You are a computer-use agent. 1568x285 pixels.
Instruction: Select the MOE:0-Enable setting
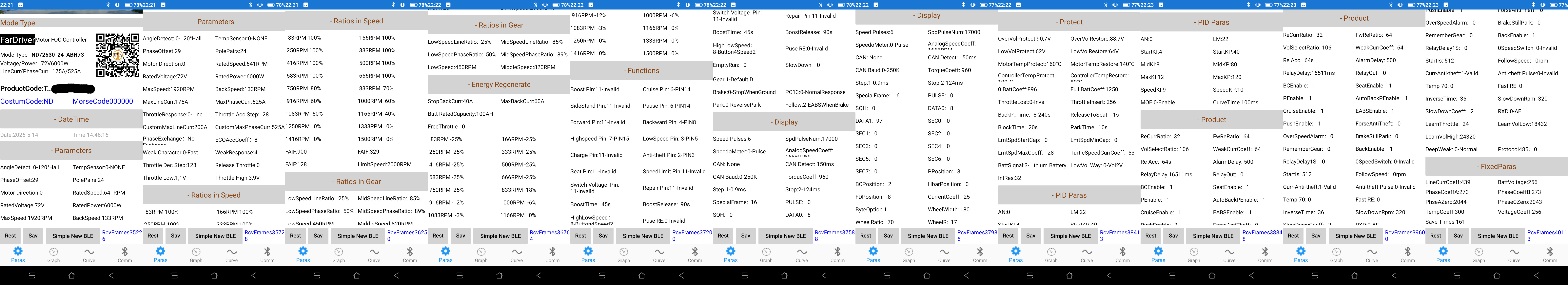tap(1158, 102)
